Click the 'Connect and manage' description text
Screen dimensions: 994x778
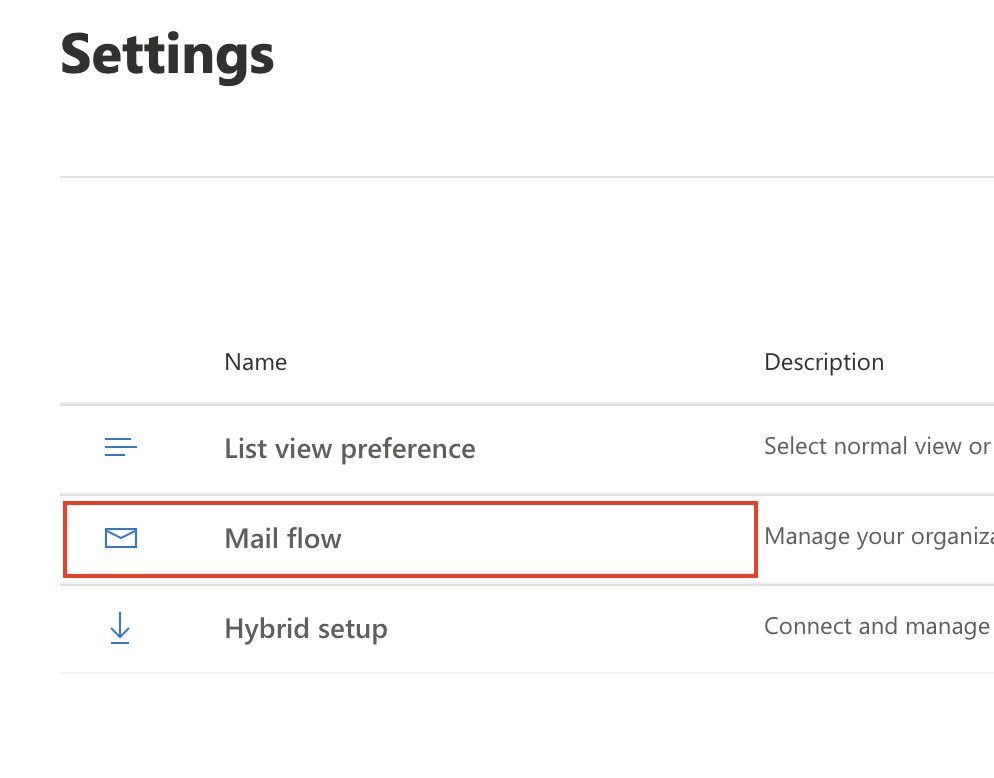pyautogui.click(x=879, y=626)
